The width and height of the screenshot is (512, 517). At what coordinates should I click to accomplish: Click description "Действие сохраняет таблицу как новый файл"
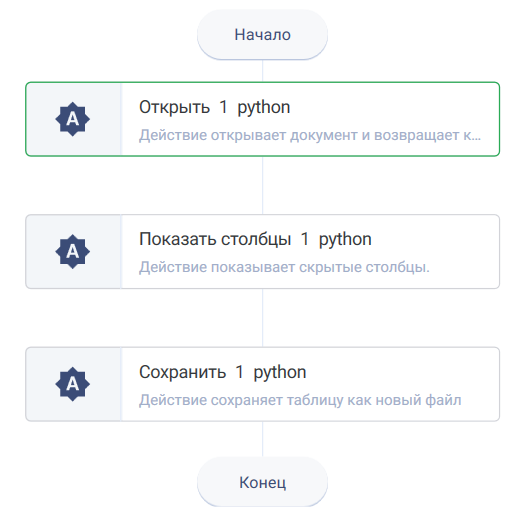[x=300, y=400]
